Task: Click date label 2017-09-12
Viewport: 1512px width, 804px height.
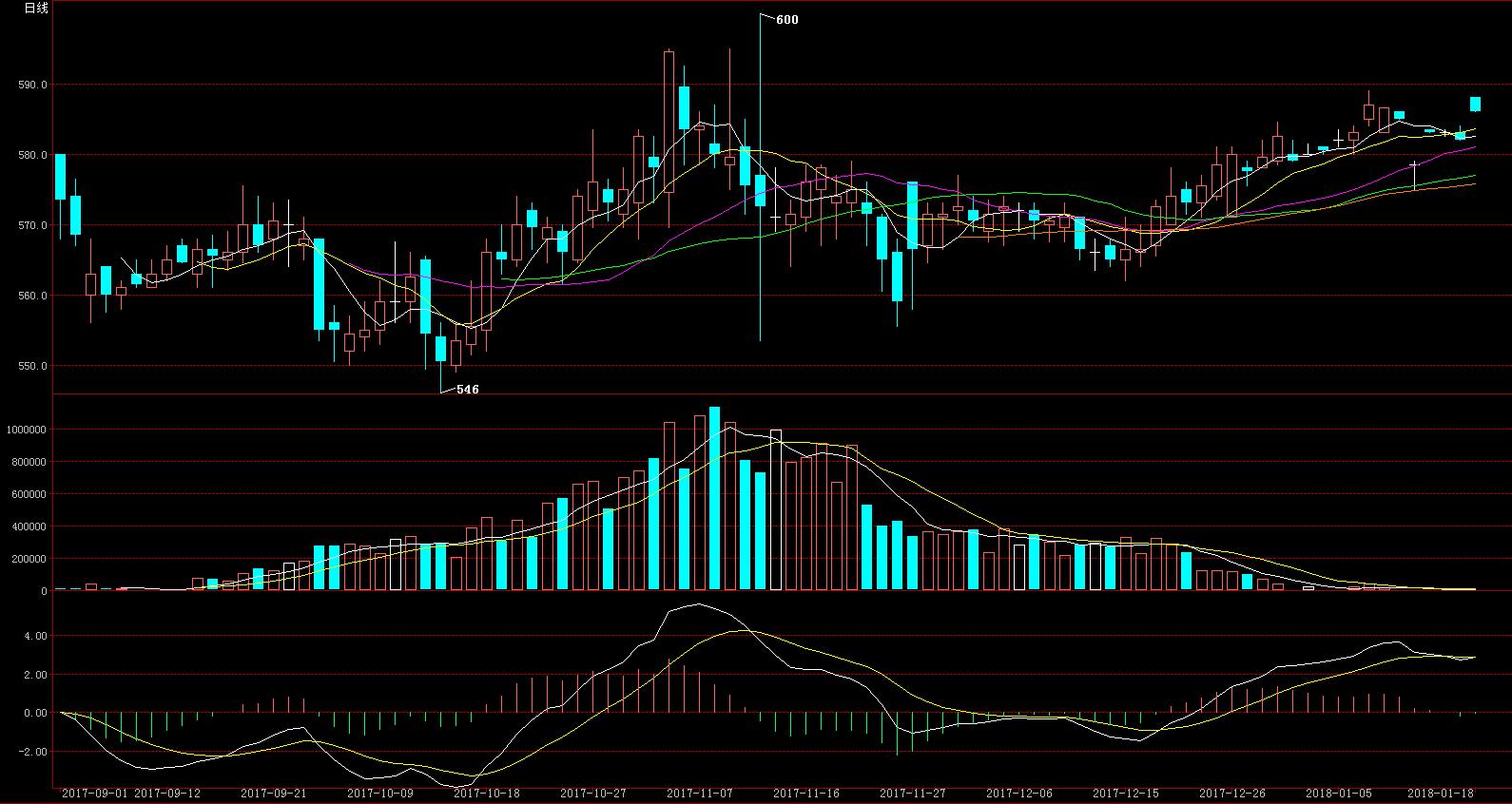Action: 167,793
